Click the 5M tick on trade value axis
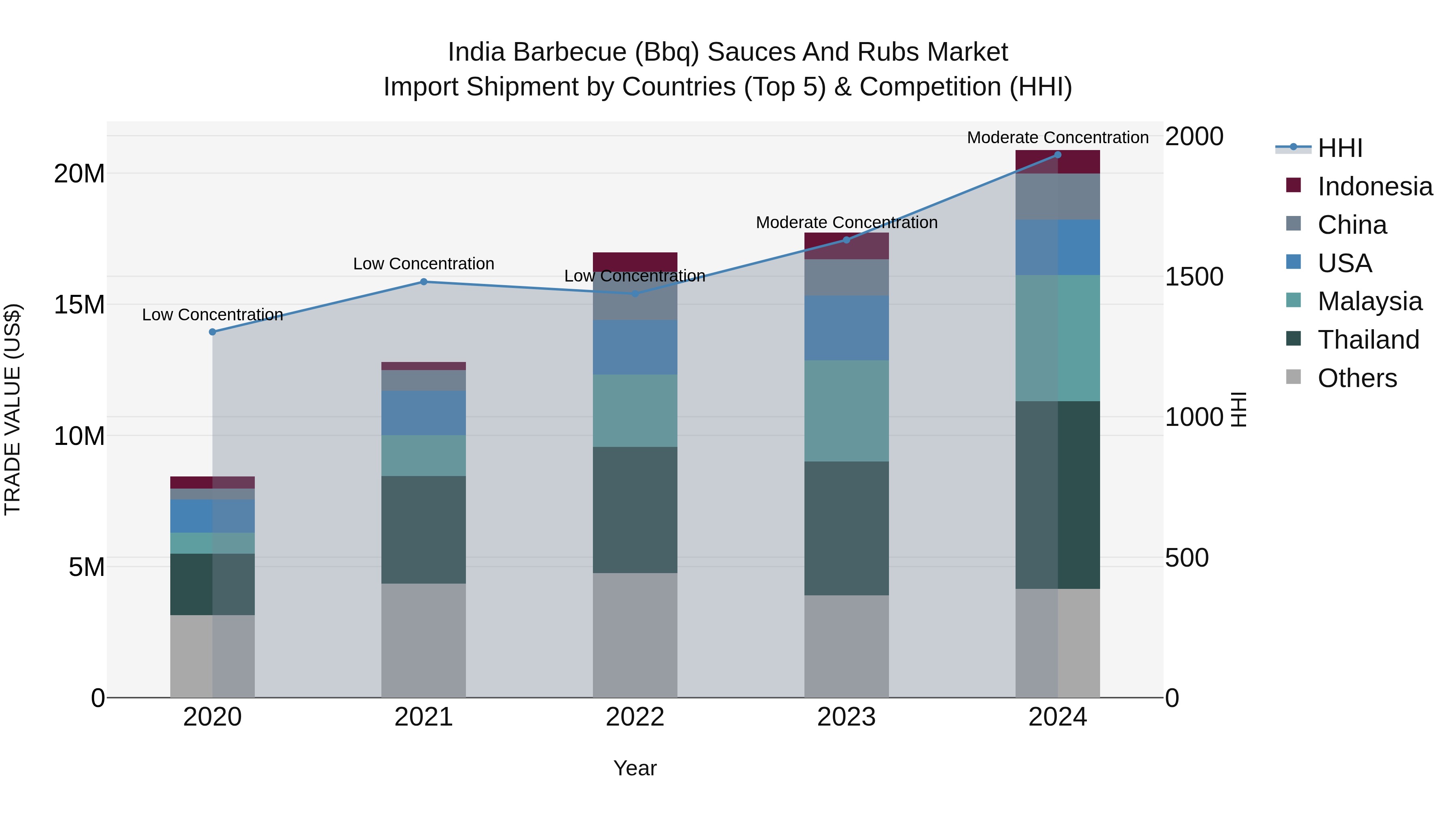 (87, 567)
